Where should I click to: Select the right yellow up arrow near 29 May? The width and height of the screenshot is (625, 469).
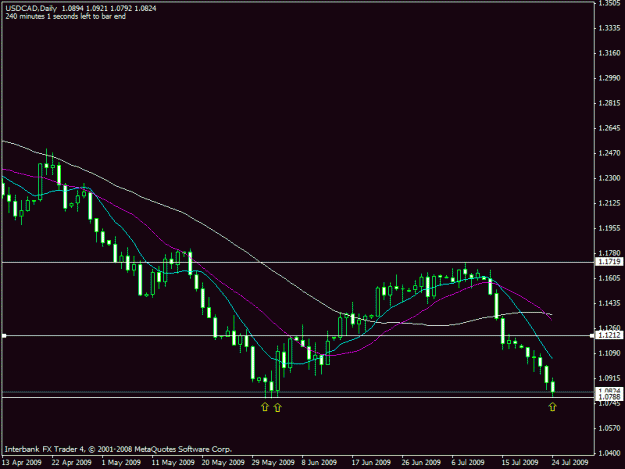tap(278, 407)
